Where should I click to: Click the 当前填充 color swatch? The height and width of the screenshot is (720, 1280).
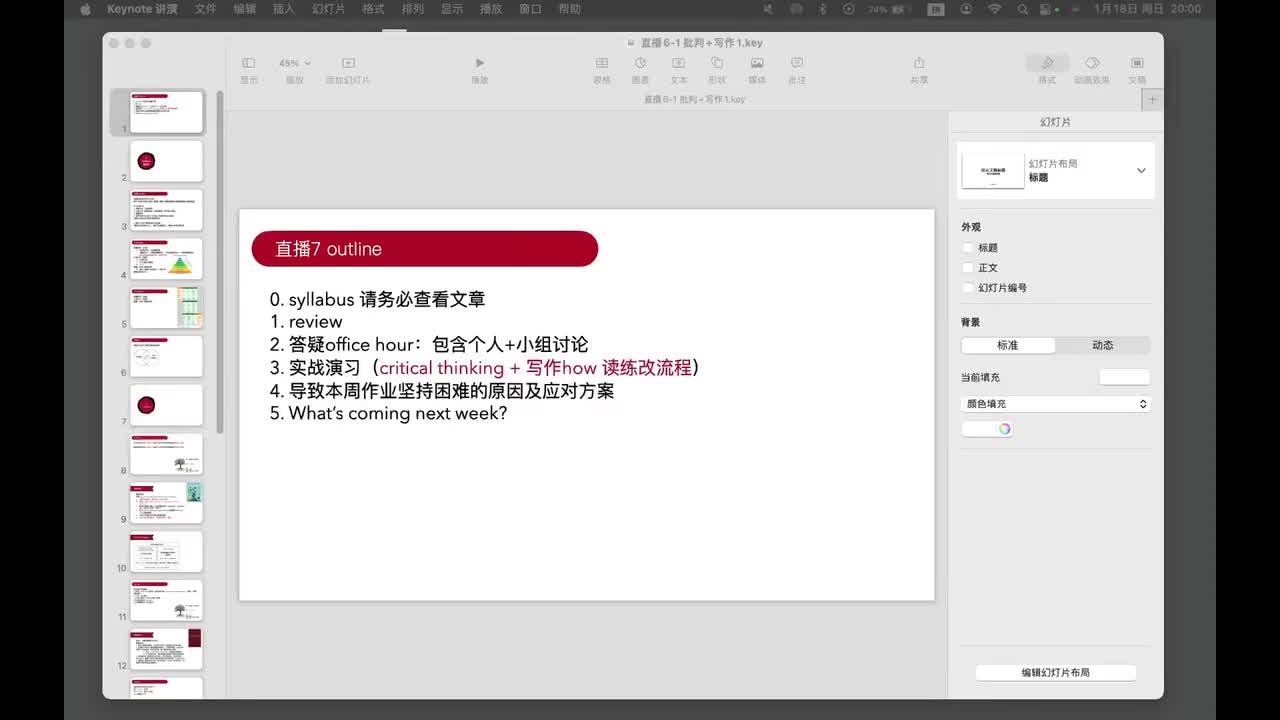pyautogui.click(x=1124, y=377)
